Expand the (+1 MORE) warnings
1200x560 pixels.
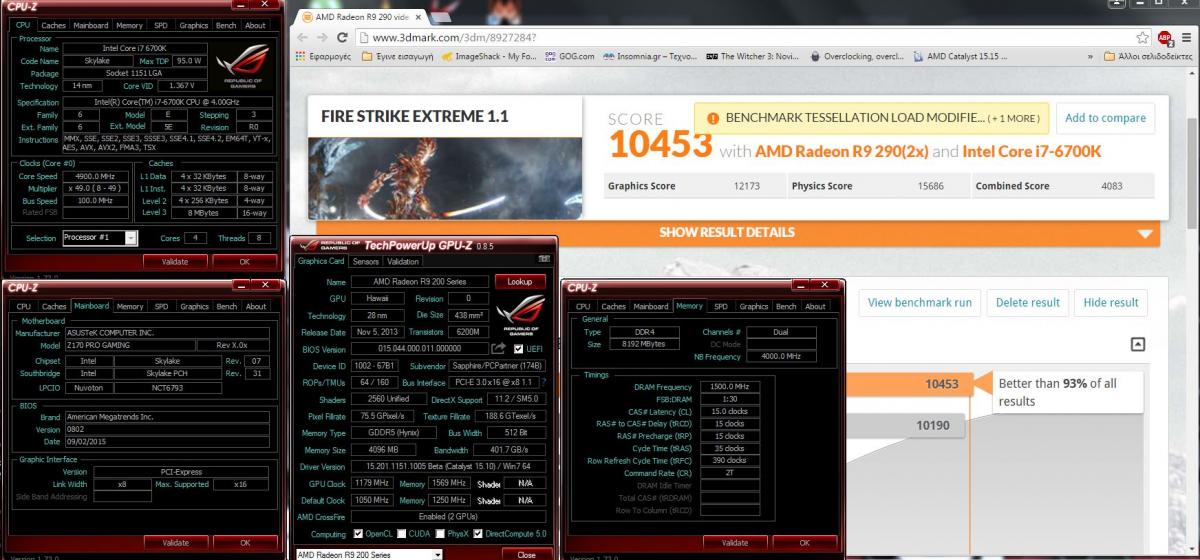point(1014,118)
